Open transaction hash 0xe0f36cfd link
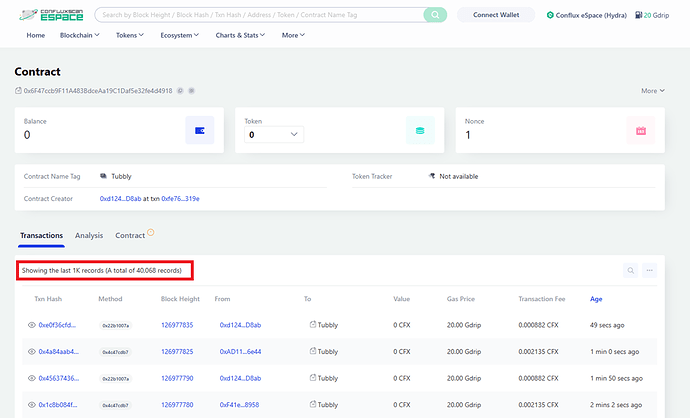Viewport: 690px width, 418px height. 57,325
